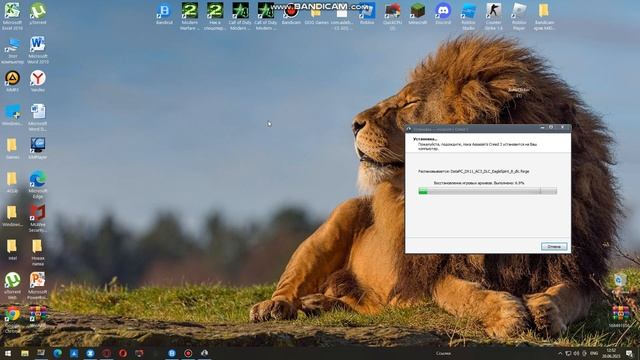
Task: Select the KMPlayer desktop shortcut
Action: (x=38, y=148)
